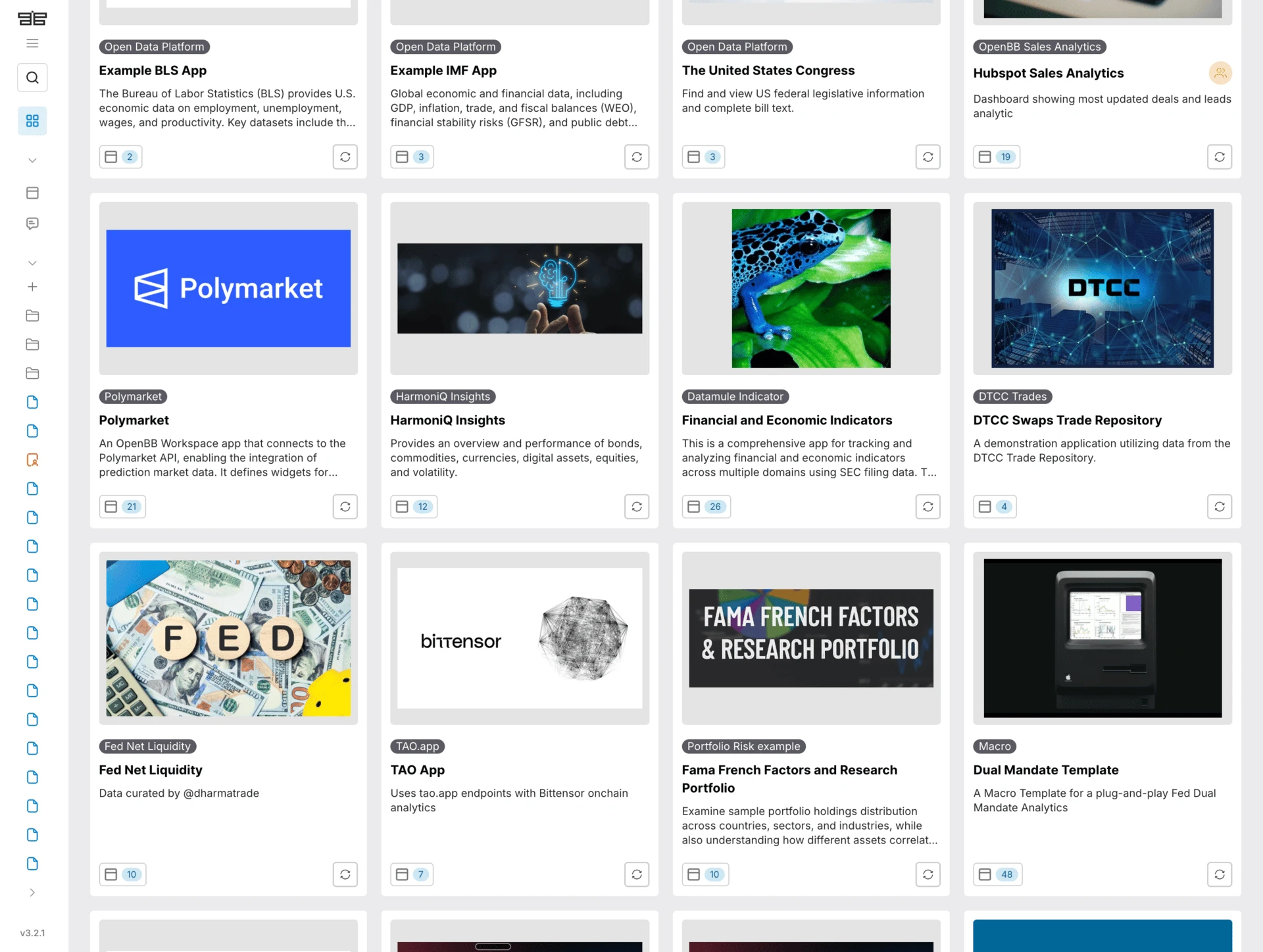1263x952 pixels.
Task: Click the shared-users avatar on Hubspot Sales Analytics
Action: [x=1220, y=73]
